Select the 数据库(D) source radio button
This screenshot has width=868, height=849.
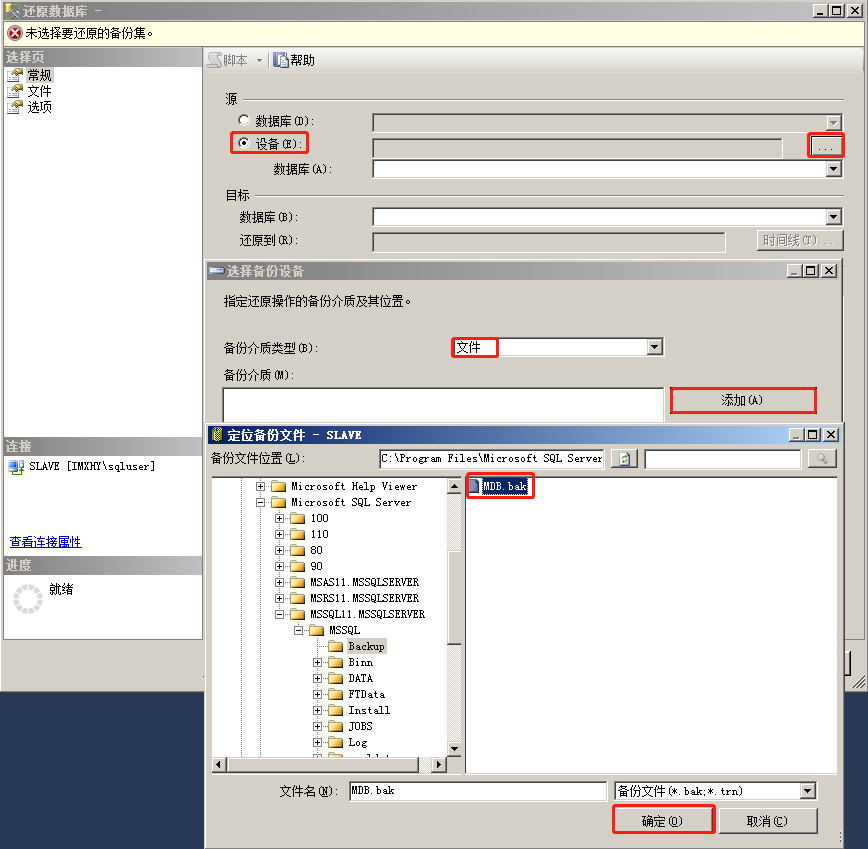pos(244,120)
